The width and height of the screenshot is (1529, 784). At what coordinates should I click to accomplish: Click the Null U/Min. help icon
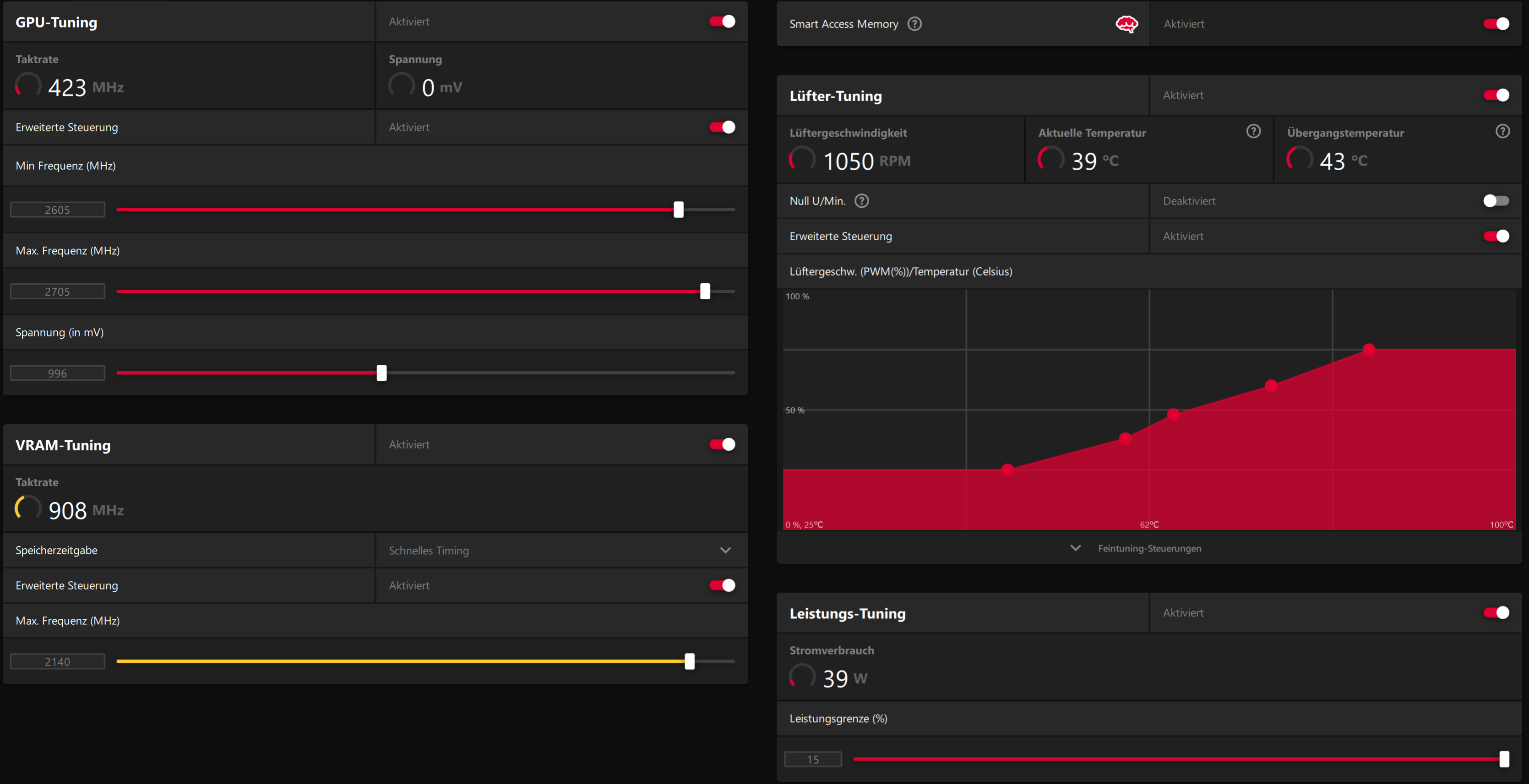coord(861,201)
